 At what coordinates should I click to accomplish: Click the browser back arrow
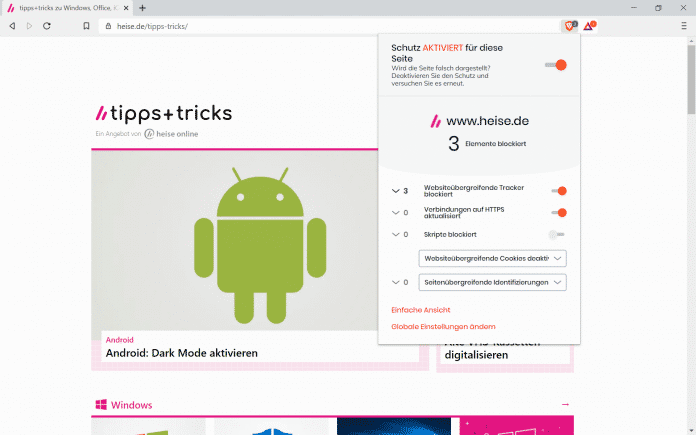(12, 25)
